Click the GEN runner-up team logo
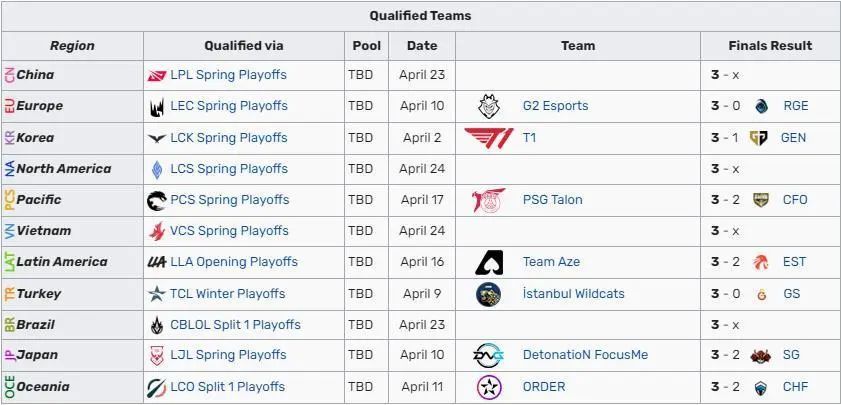The height and width of the screenshot is (405, 841). click(759, 138)
